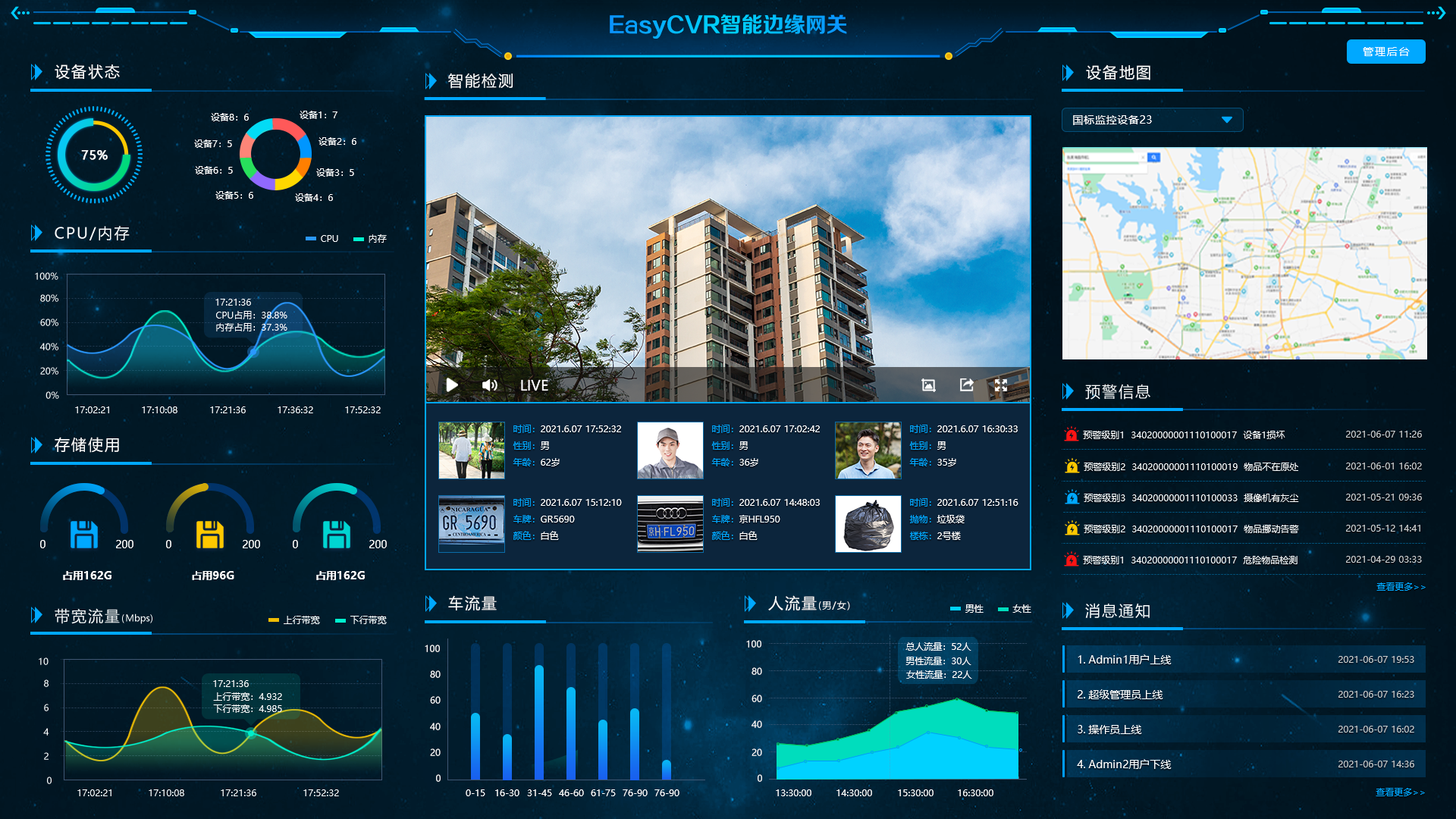Screen dimensions: 1456x819
Task: Expand the video to fullscreen
Action: [1001, 385]
